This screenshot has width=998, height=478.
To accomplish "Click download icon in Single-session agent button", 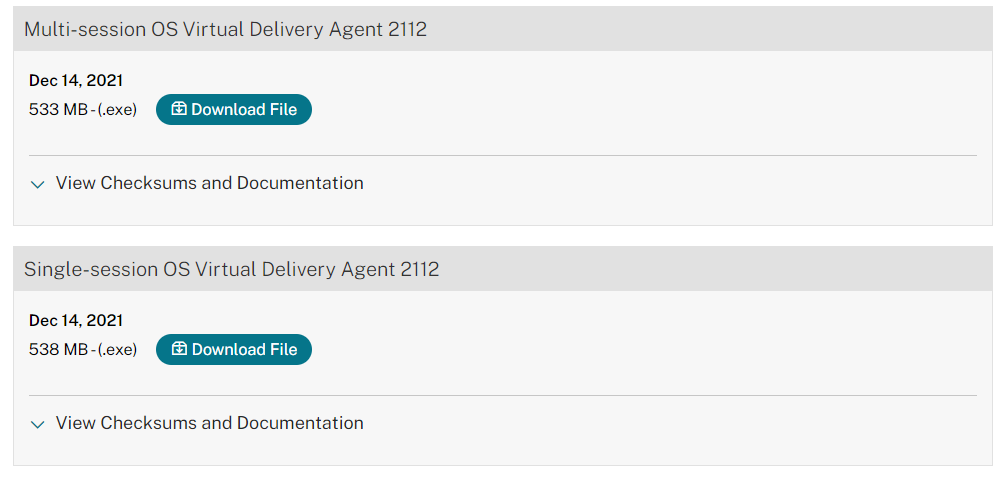I will 179,349.
